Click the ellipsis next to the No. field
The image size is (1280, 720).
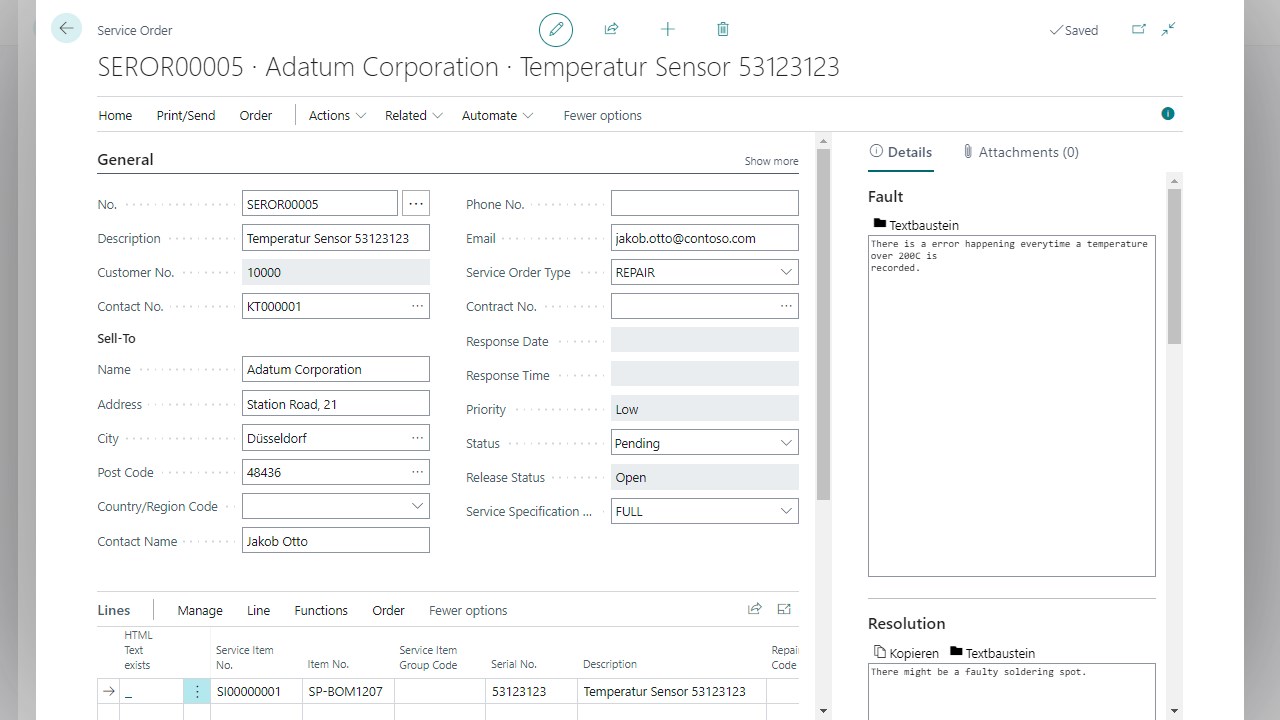(416, 203)
